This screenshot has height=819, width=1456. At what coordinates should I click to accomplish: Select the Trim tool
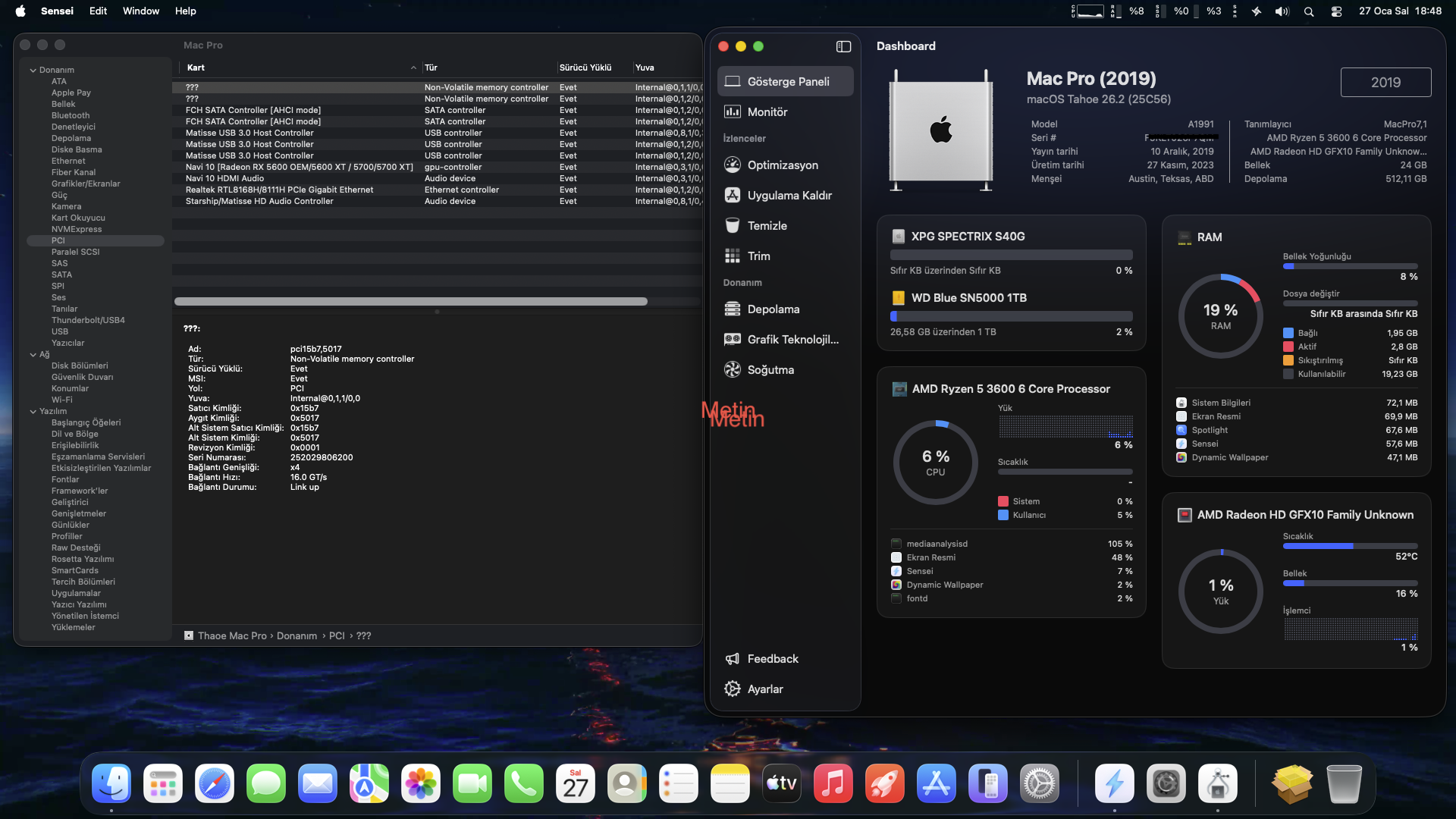(x=758, y=256)
